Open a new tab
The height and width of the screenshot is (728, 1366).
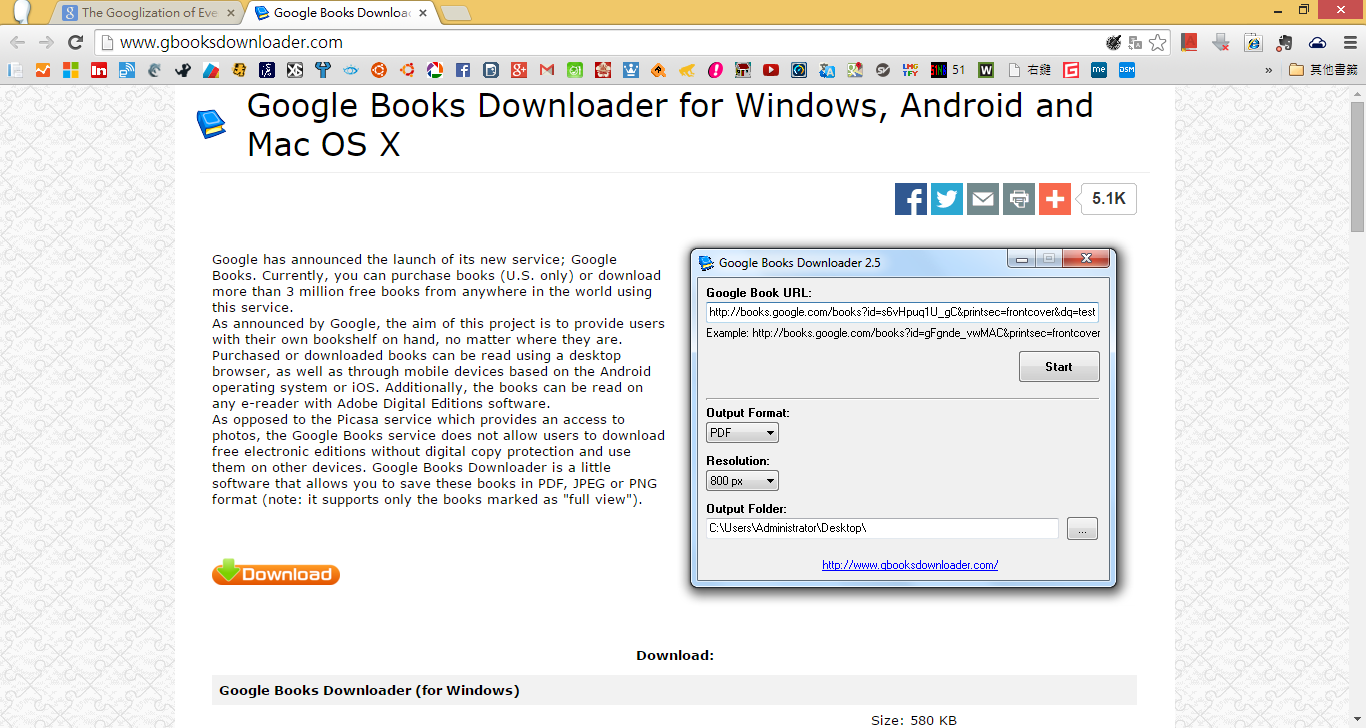[x=455, y=13]
